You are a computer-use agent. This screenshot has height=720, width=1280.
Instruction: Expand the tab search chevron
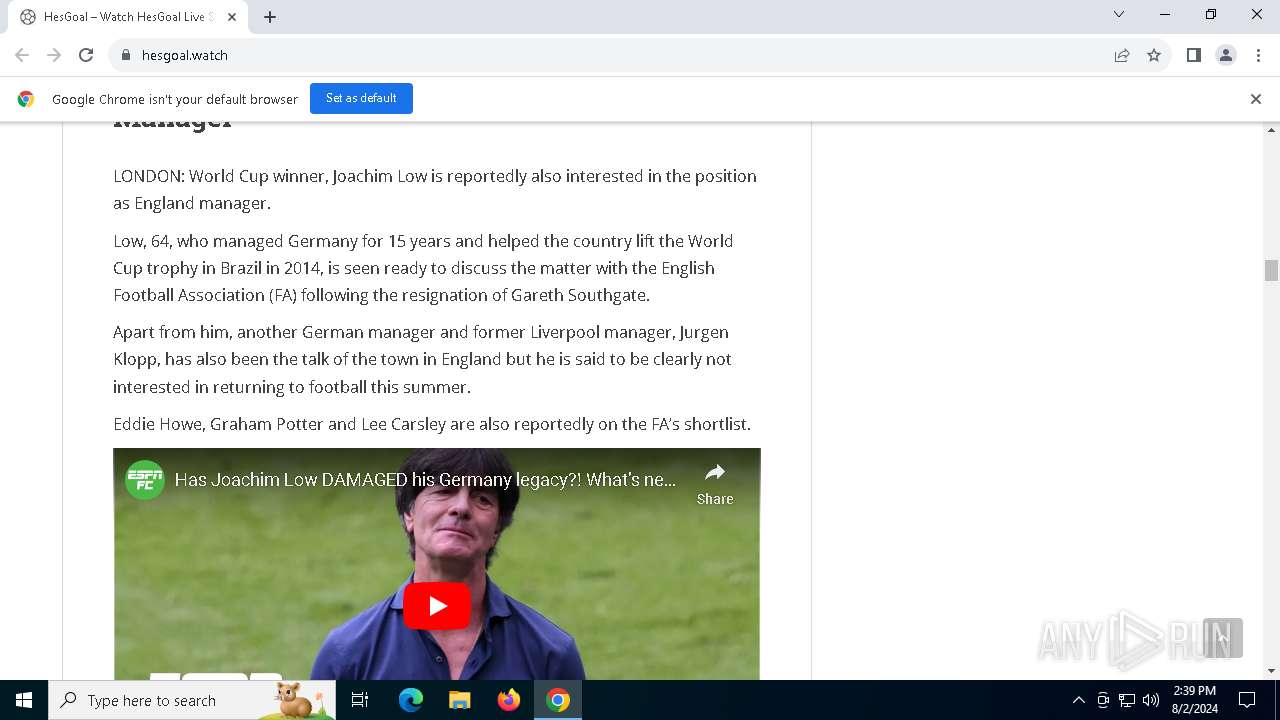tap(1119, 14)
